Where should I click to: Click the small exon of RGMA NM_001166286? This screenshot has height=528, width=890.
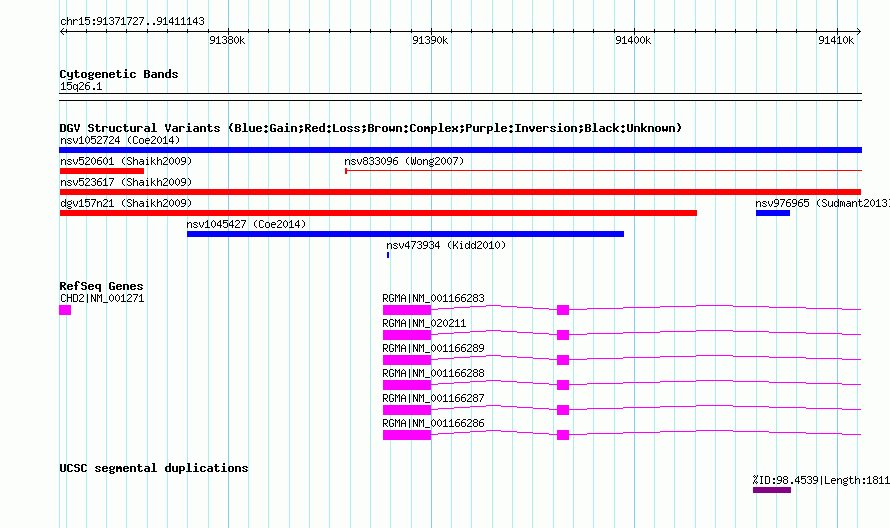click(563, 435)
